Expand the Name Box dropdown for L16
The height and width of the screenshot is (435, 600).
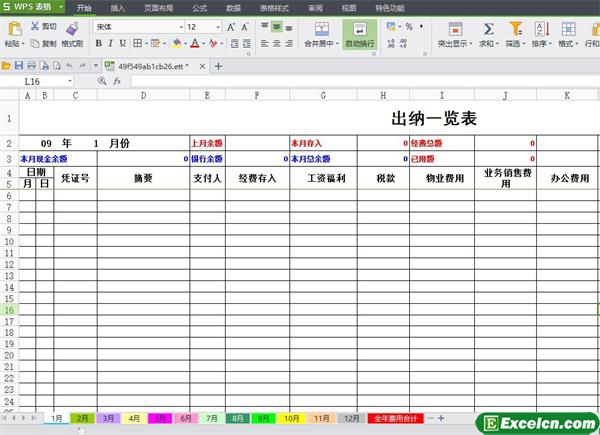[70, 80]
